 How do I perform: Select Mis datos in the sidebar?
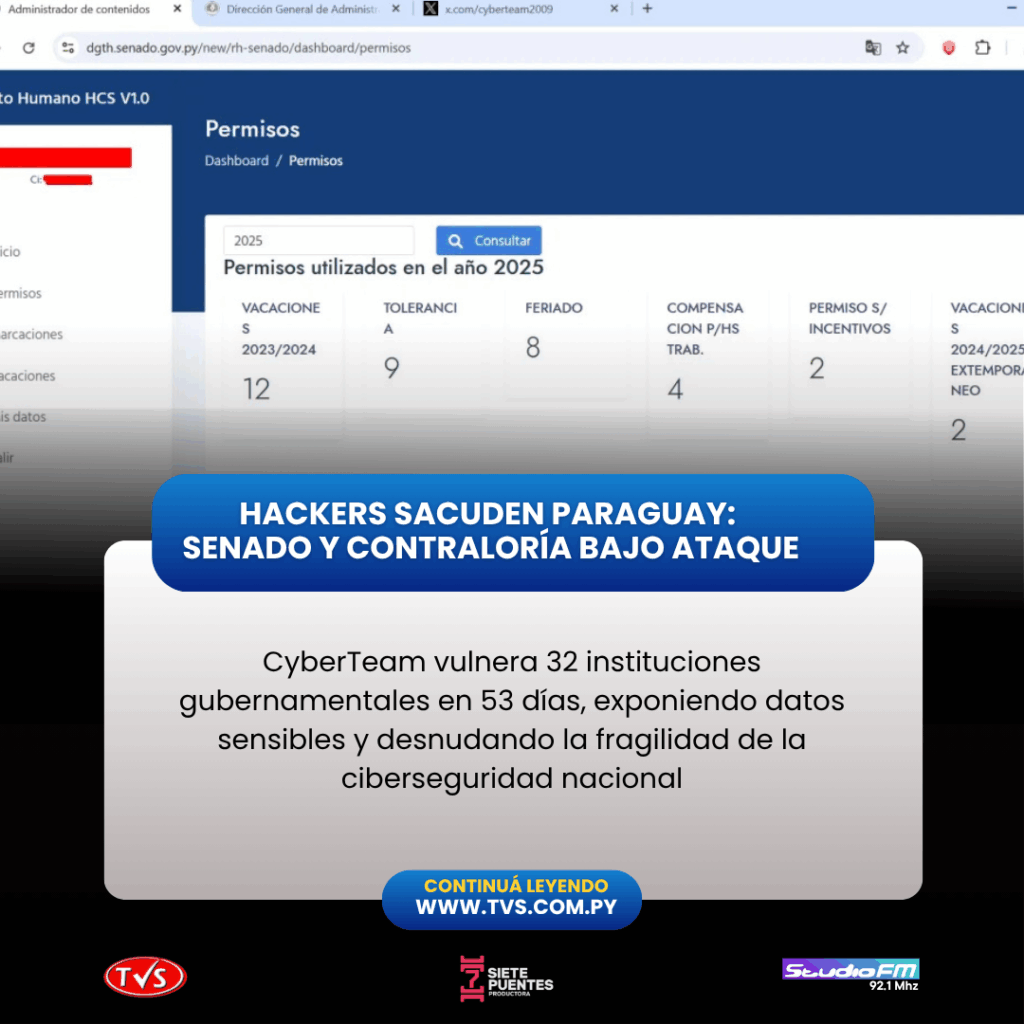24,417
